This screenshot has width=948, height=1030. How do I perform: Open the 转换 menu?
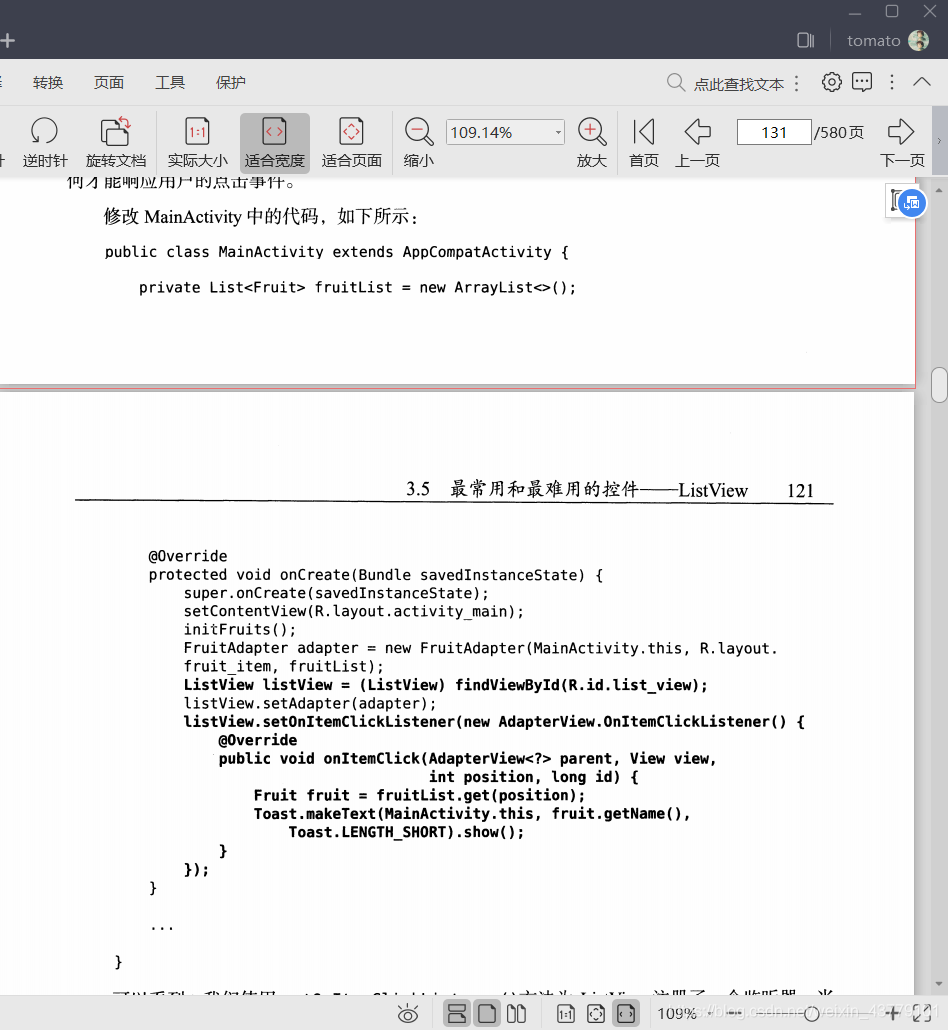click(48, 83)
